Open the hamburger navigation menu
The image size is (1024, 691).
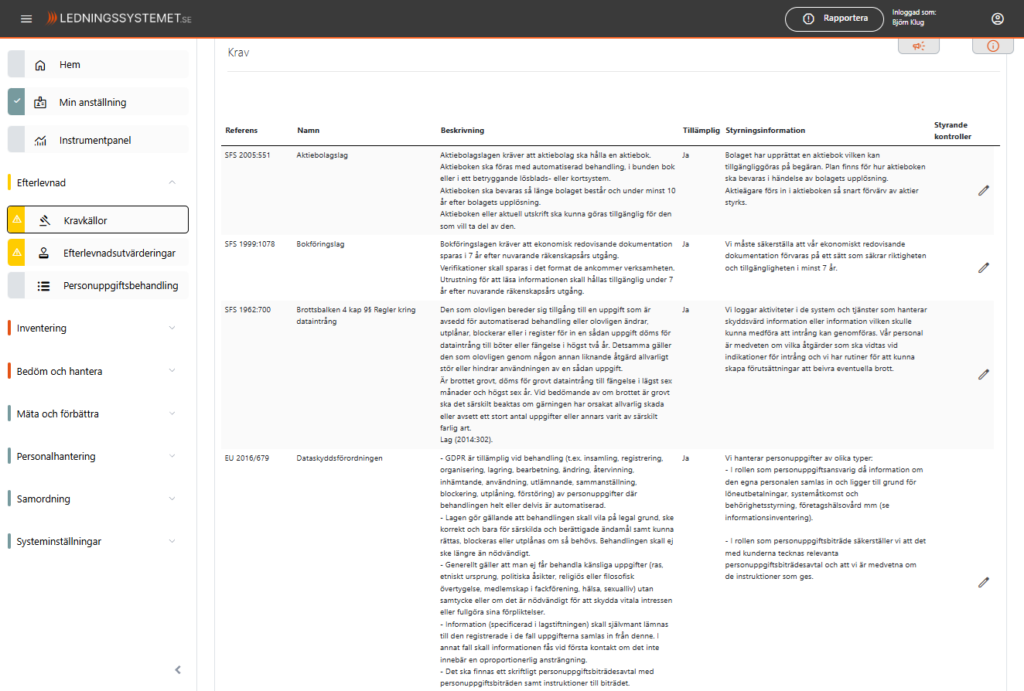point(26,19)
